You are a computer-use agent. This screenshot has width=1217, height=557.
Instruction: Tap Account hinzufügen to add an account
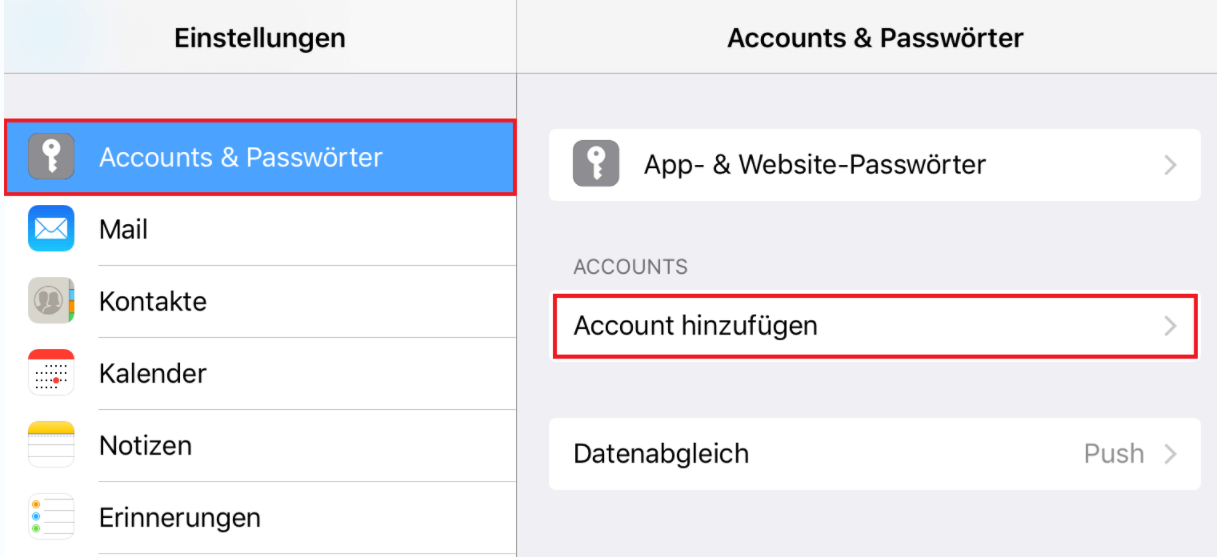click(695, 326)
